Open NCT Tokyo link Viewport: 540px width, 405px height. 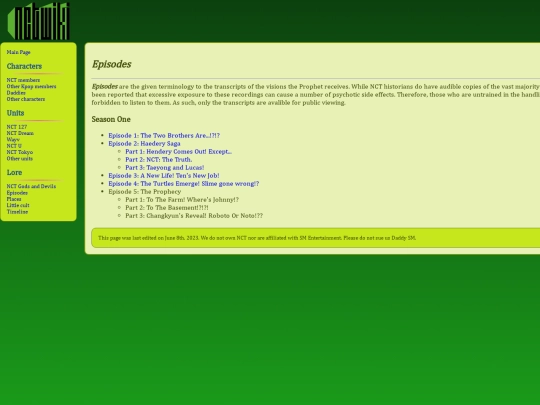click(20, 152)
